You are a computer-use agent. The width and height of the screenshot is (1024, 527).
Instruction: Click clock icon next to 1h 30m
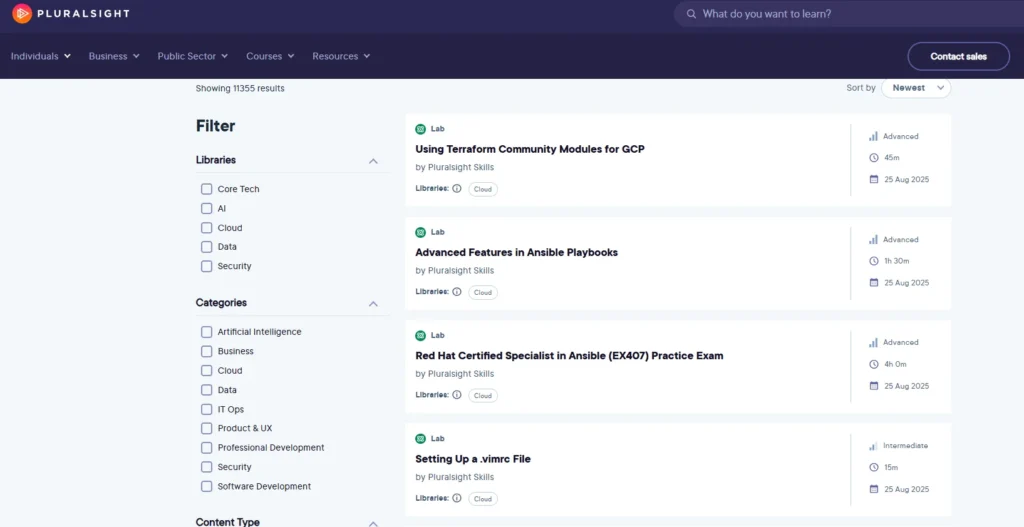(874, 261)
